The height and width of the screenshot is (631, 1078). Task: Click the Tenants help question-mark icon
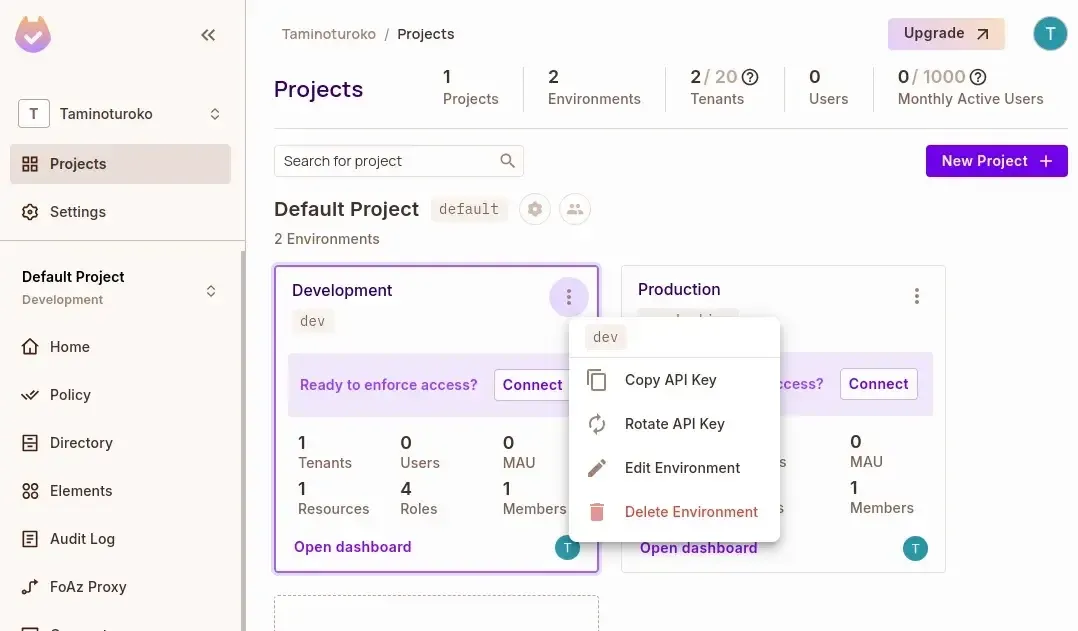[x=750, y=77]
